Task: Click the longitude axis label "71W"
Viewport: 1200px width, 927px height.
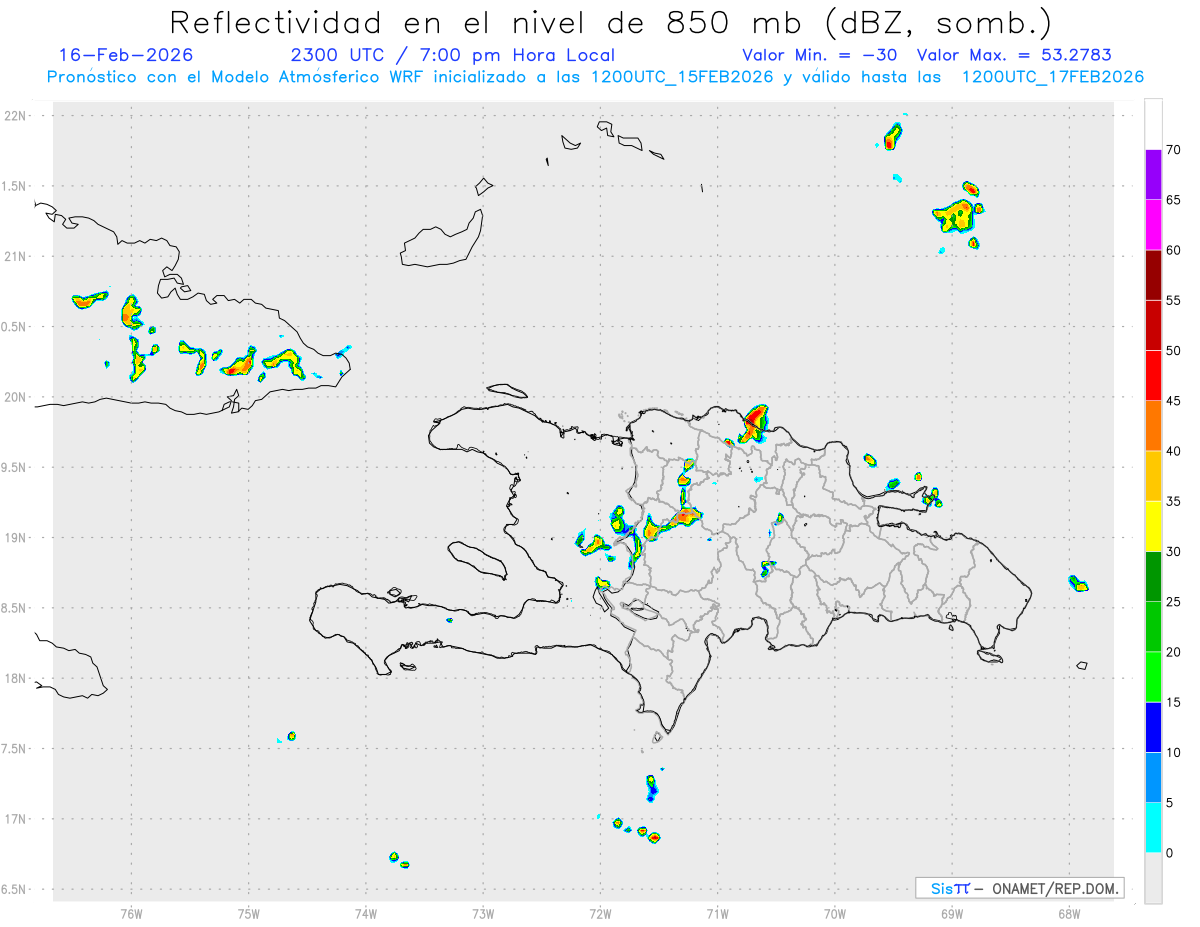Action: [x=717, y=912]
